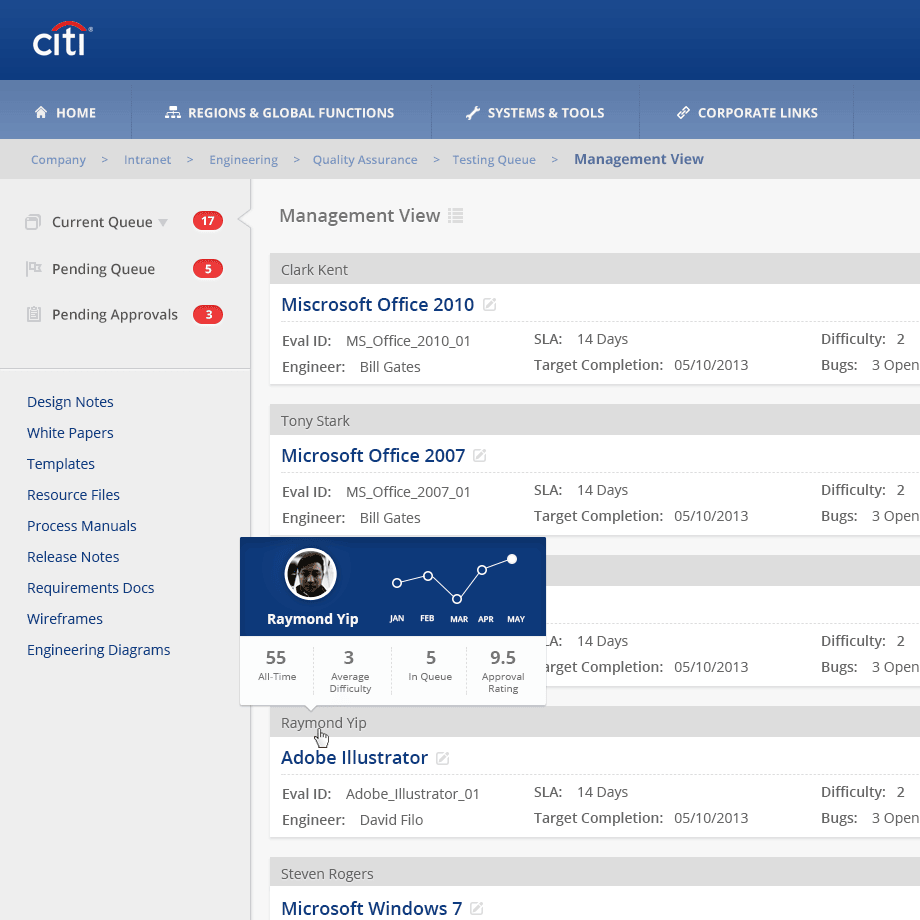Click the FEB data point on chart
Viewport: 920px width, 920px height.
click(428, 576)
